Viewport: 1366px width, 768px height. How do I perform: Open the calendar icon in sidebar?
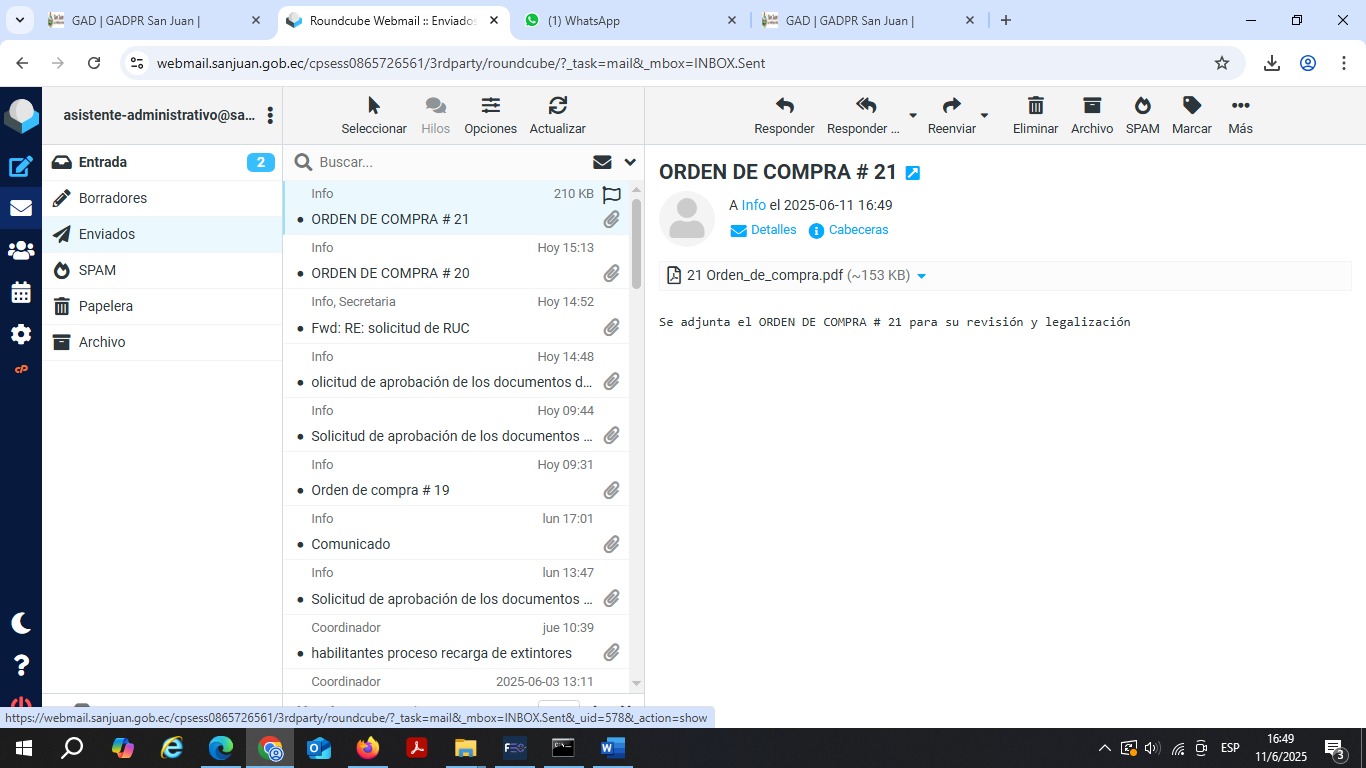coord(21,293)
